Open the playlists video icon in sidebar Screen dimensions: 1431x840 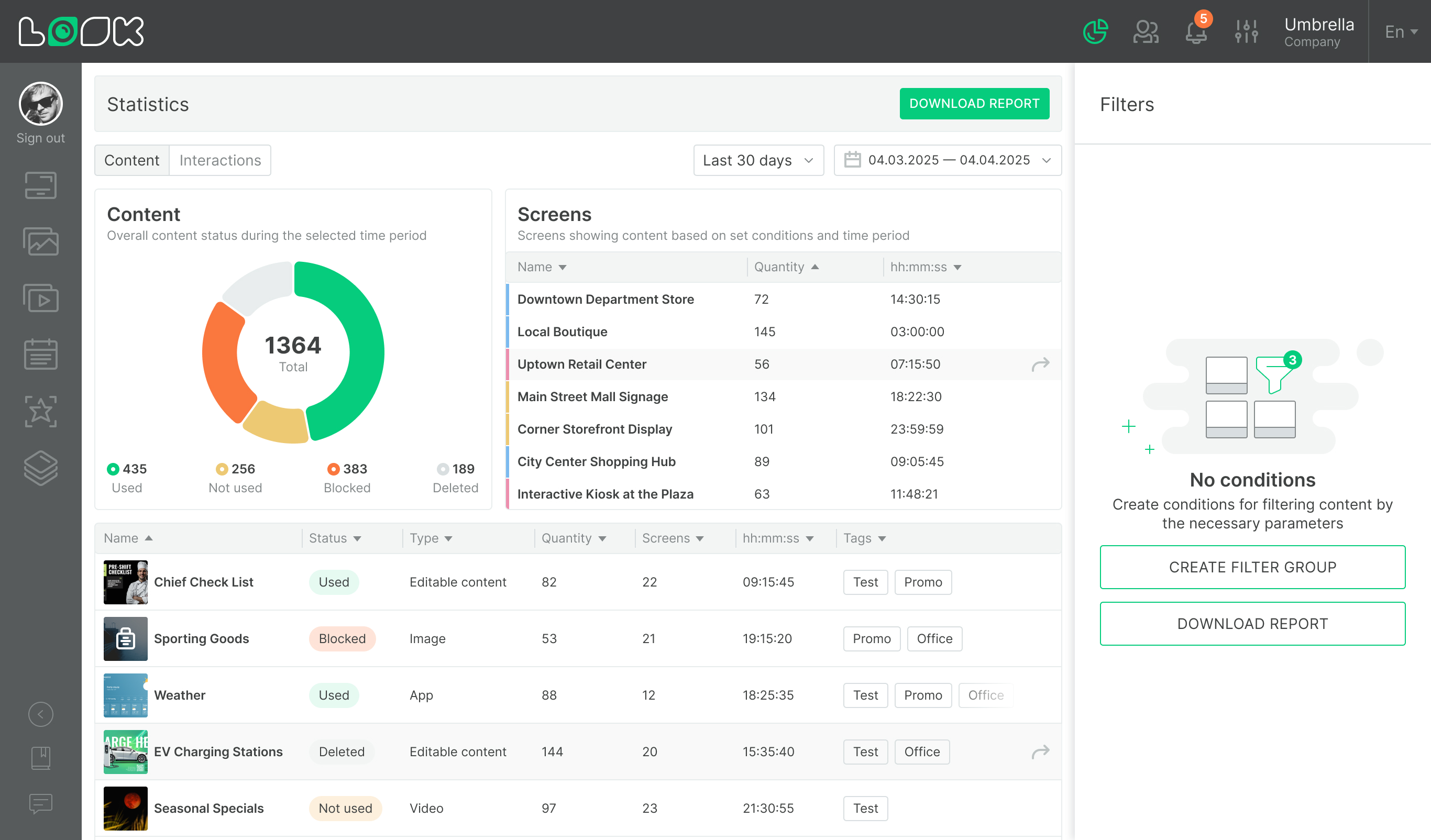tap(40, 299)
